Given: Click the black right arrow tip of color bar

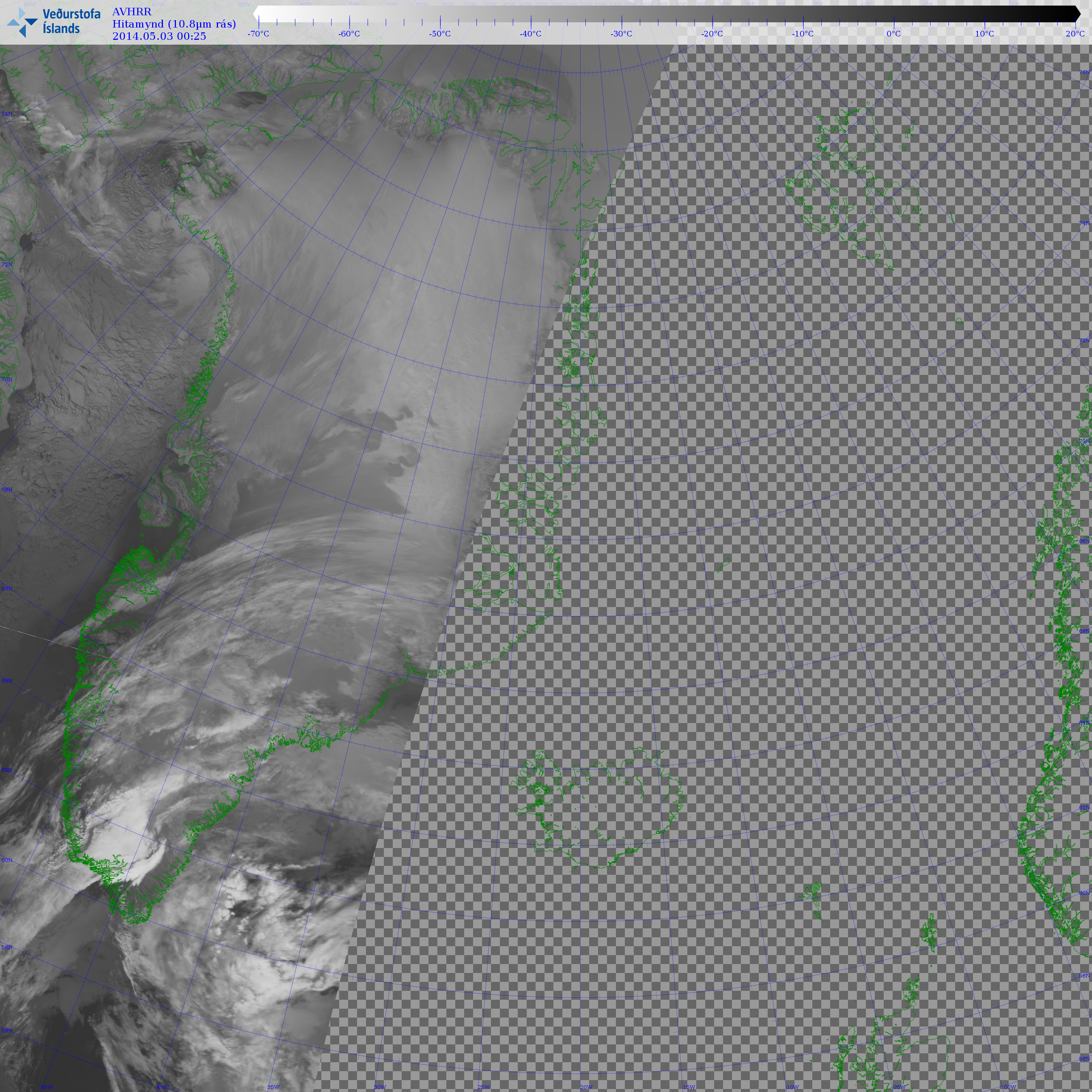Looking at the screenshot, I should tap(1077, 14).
